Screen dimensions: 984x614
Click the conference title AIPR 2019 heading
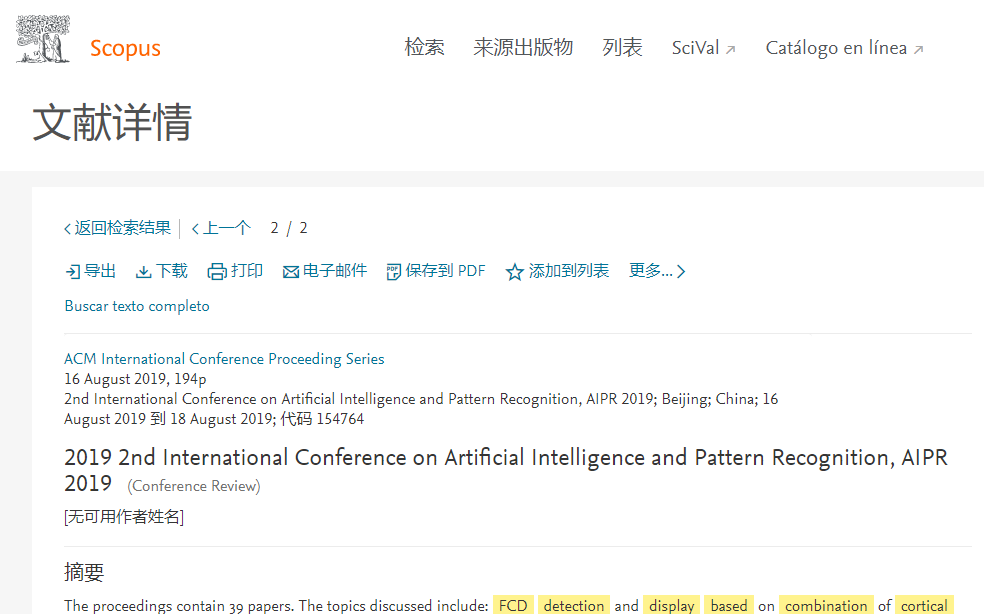pyautogui.click(x=506, y=470)
